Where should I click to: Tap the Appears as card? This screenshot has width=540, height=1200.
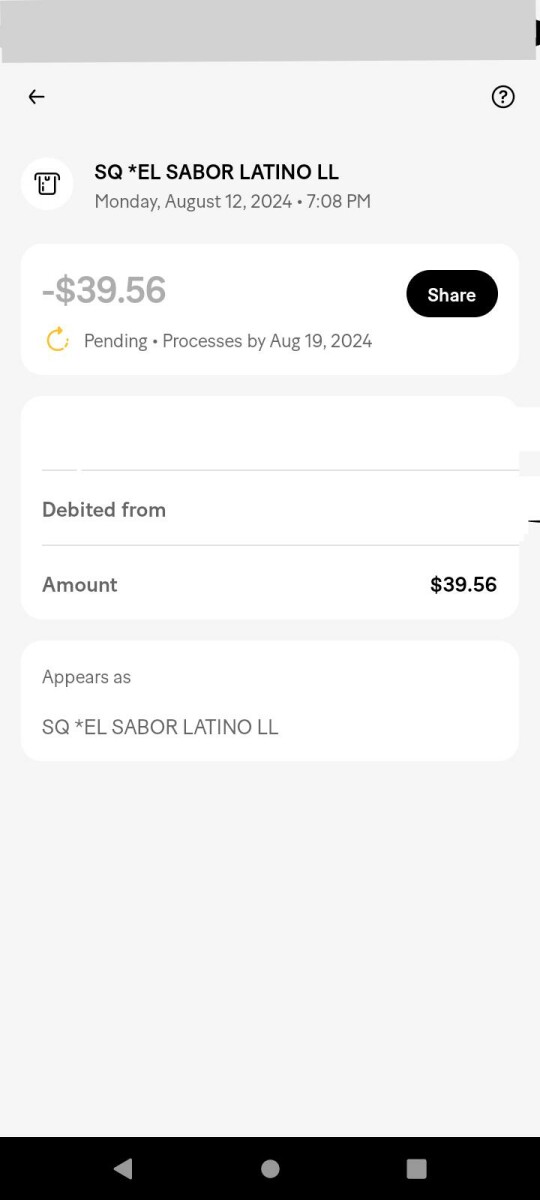coord(270,701)
